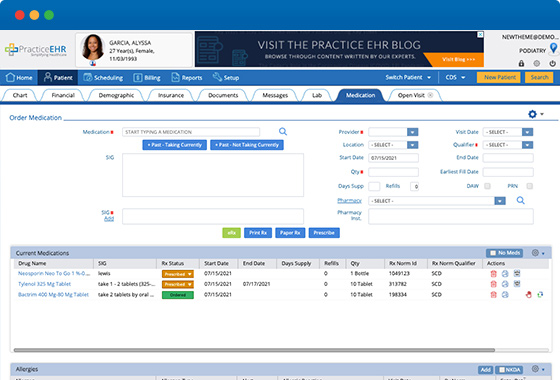Image resolution: width=560 pixels, height=380 pixels.
Task: Click the Past - Not Taking Currently button
Action: pyautogui.click(x=247, y=145)
